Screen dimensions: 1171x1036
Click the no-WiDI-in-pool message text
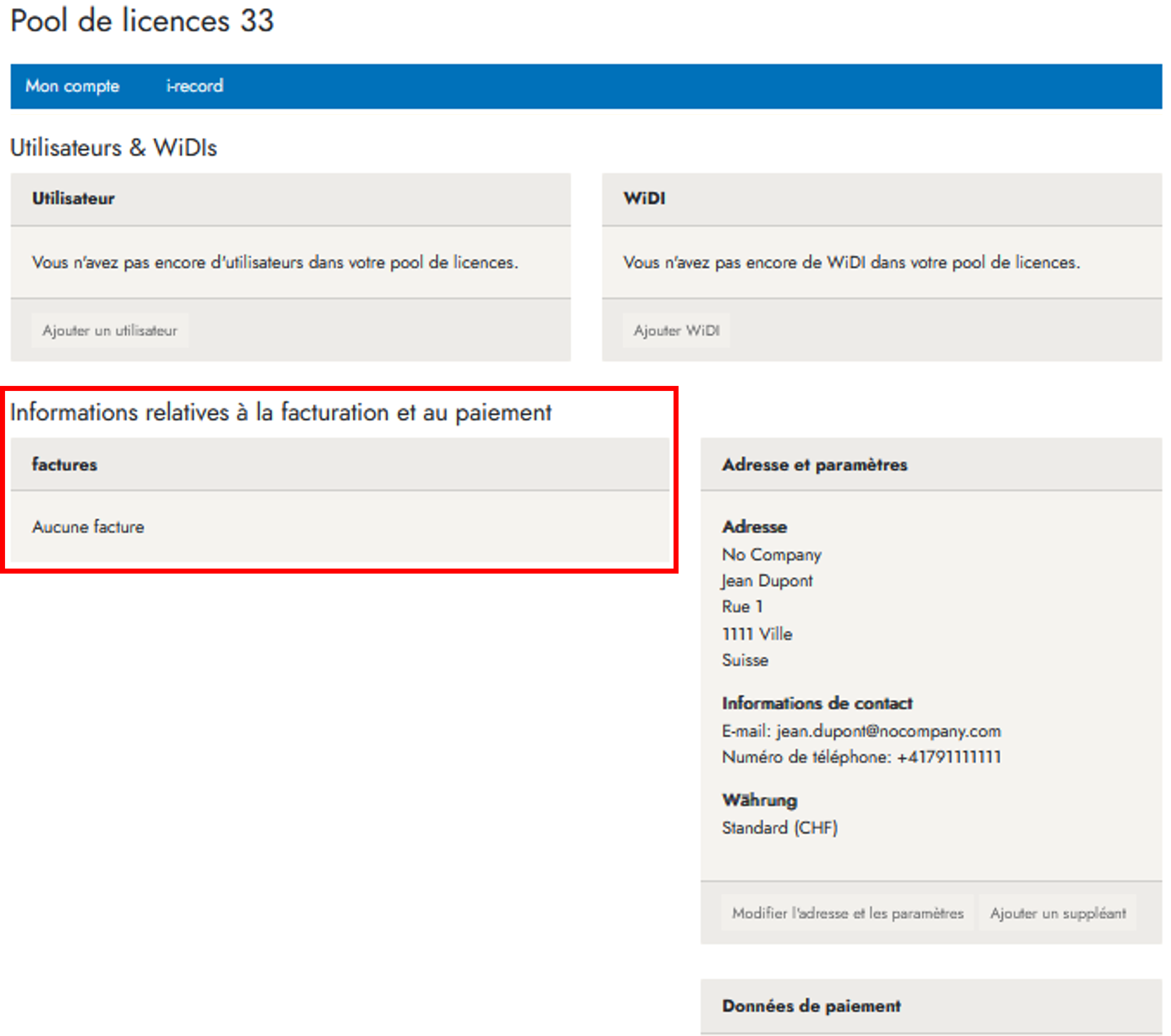851,263
